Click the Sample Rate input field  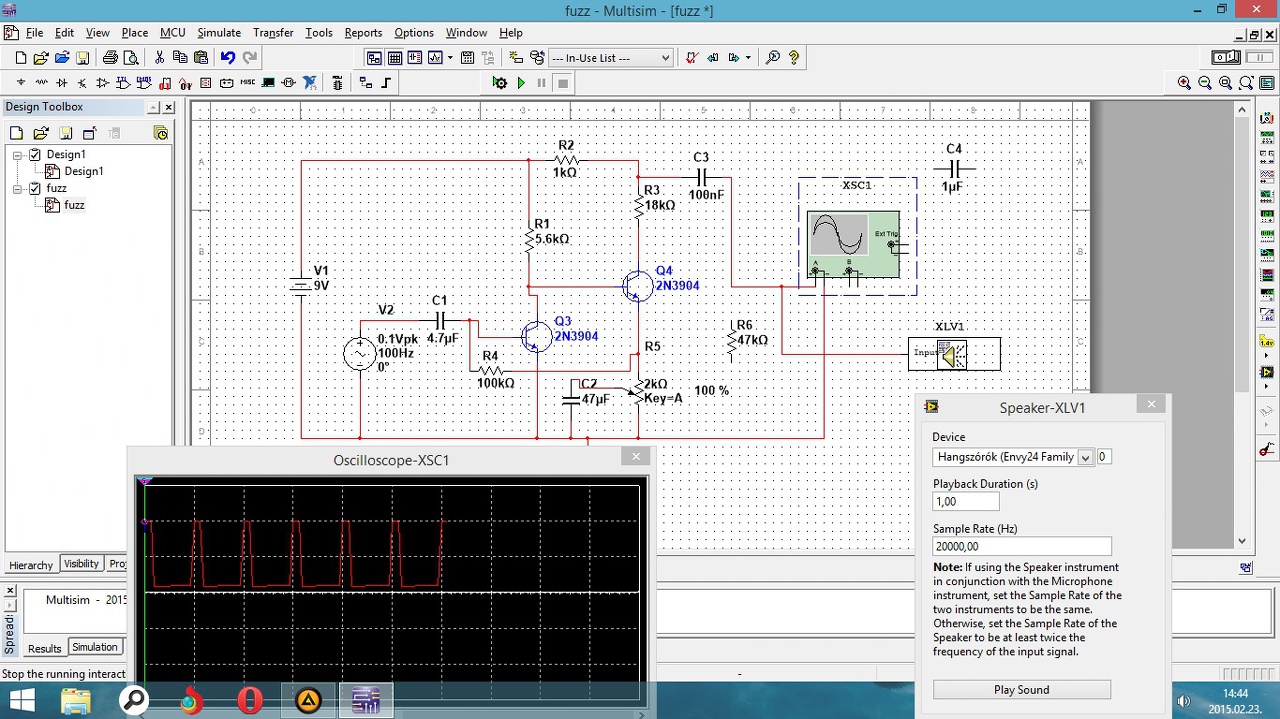click(1021, 547)
